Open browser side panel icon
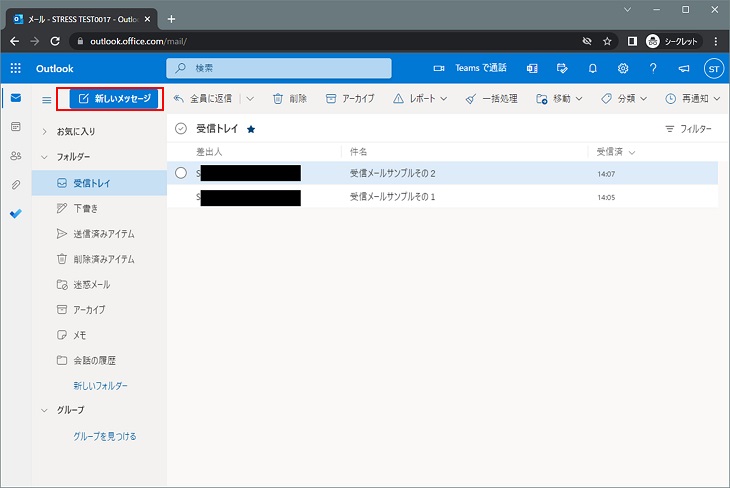This screenshot has width=730, height=488. [632, 41]
